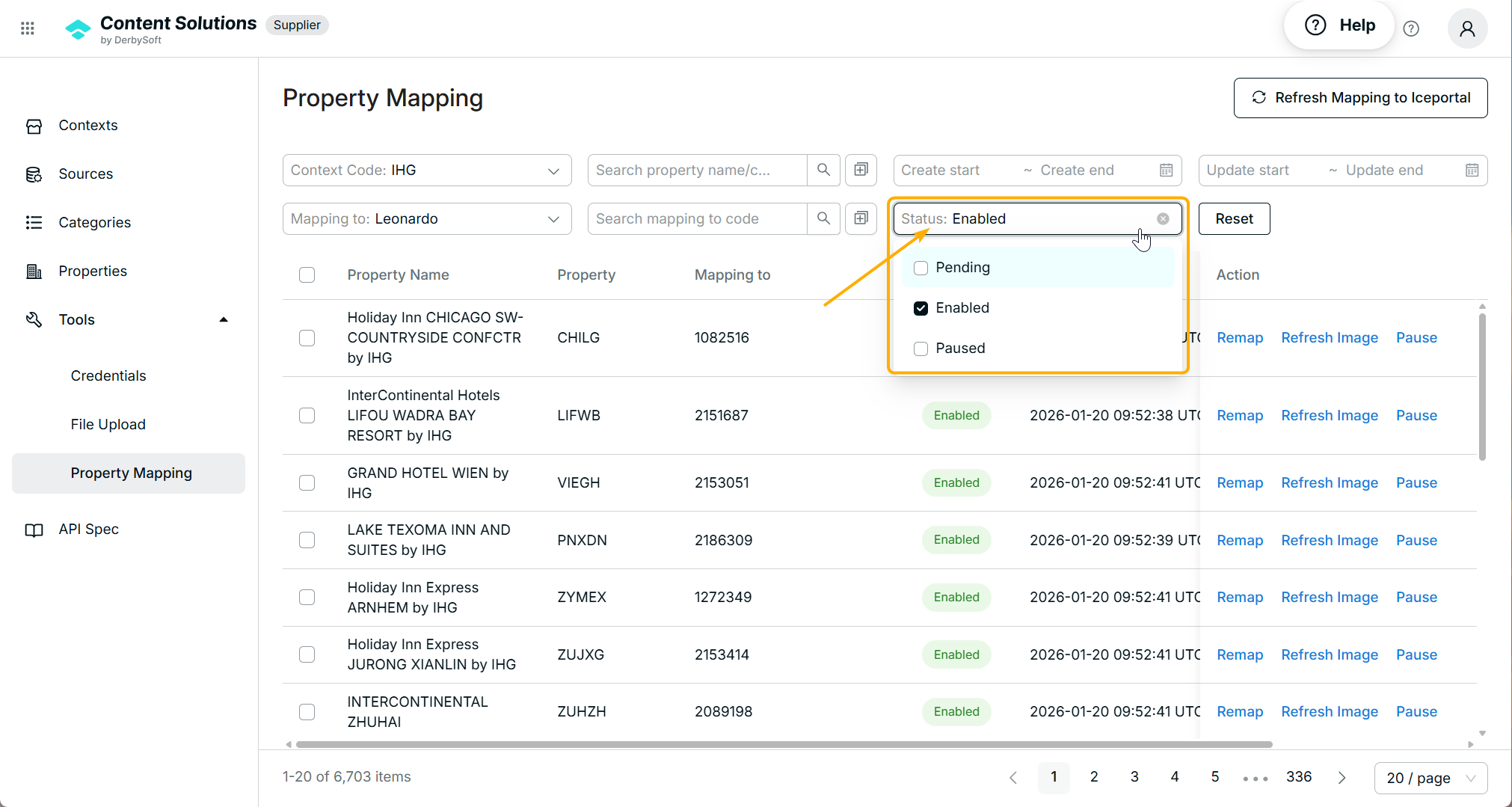1512x807 pixels.
Task: Open the Update date calendar icon
Action: tap(1472, 171)
